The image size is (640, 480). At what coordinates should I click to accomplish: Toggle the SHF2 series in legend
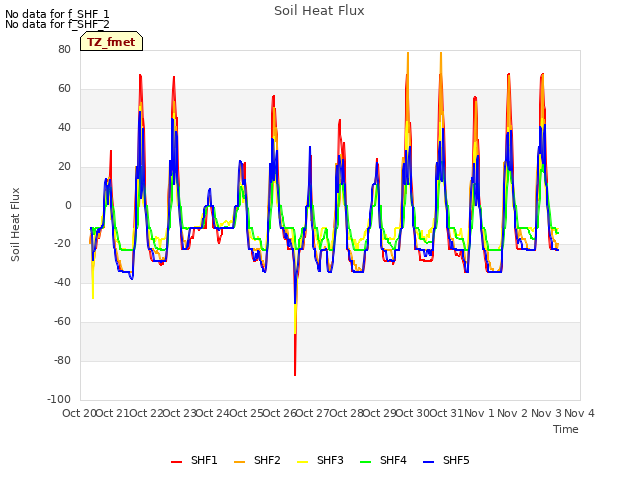point(257,460)
